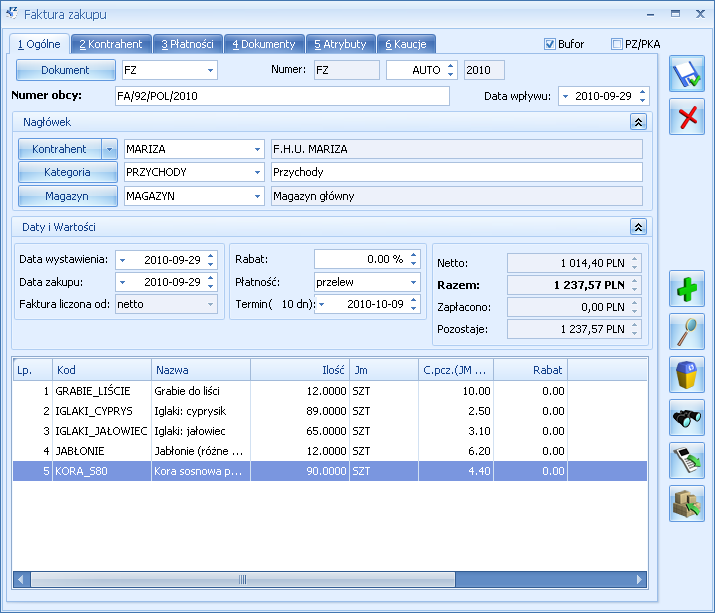Screen dimensions: 715x613
Task: Click the Kategoria button
Action: [x=67, y=172]
